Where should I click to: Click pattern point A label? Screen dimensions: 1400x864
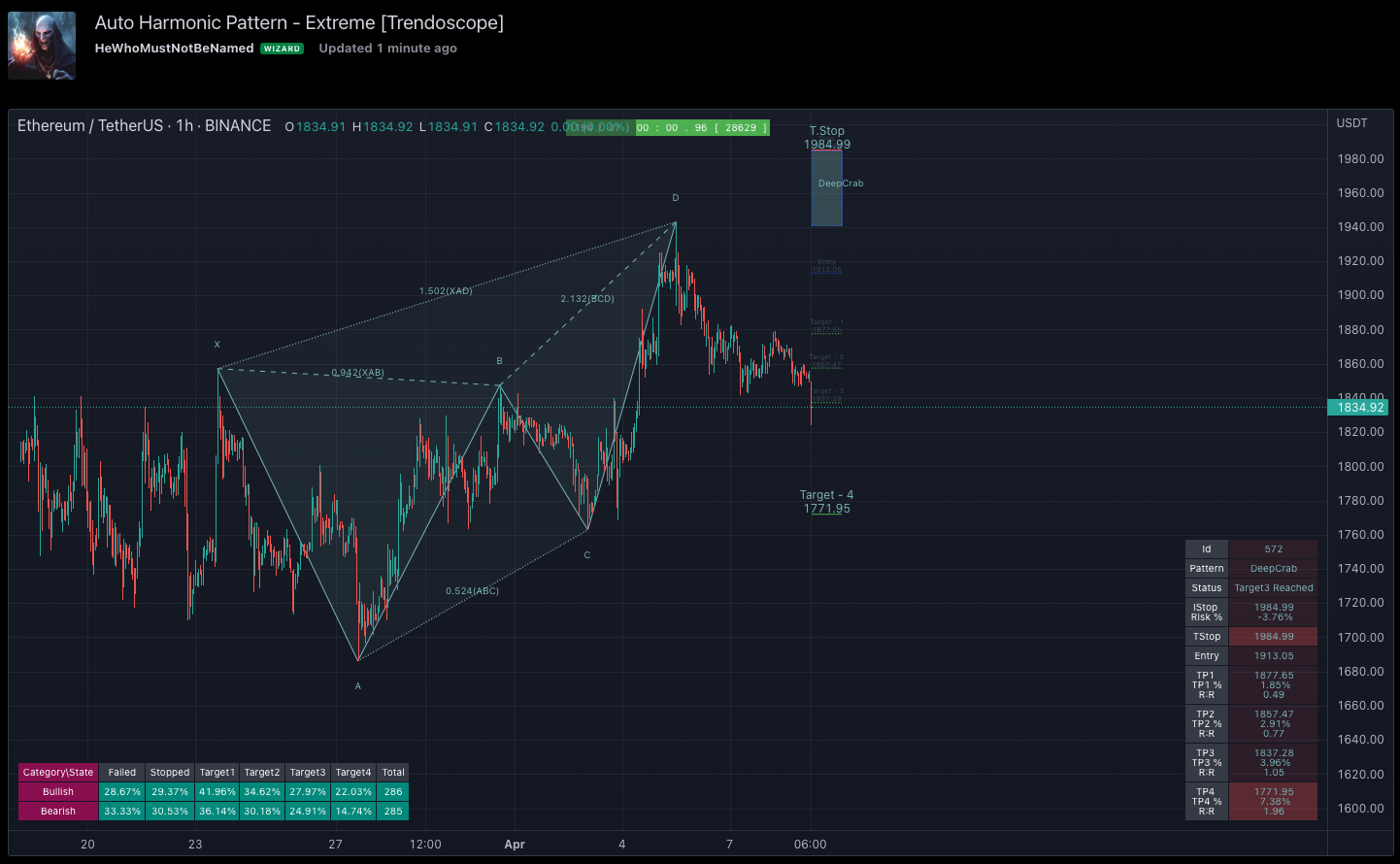pyautogui.click(x=358, y=686)
